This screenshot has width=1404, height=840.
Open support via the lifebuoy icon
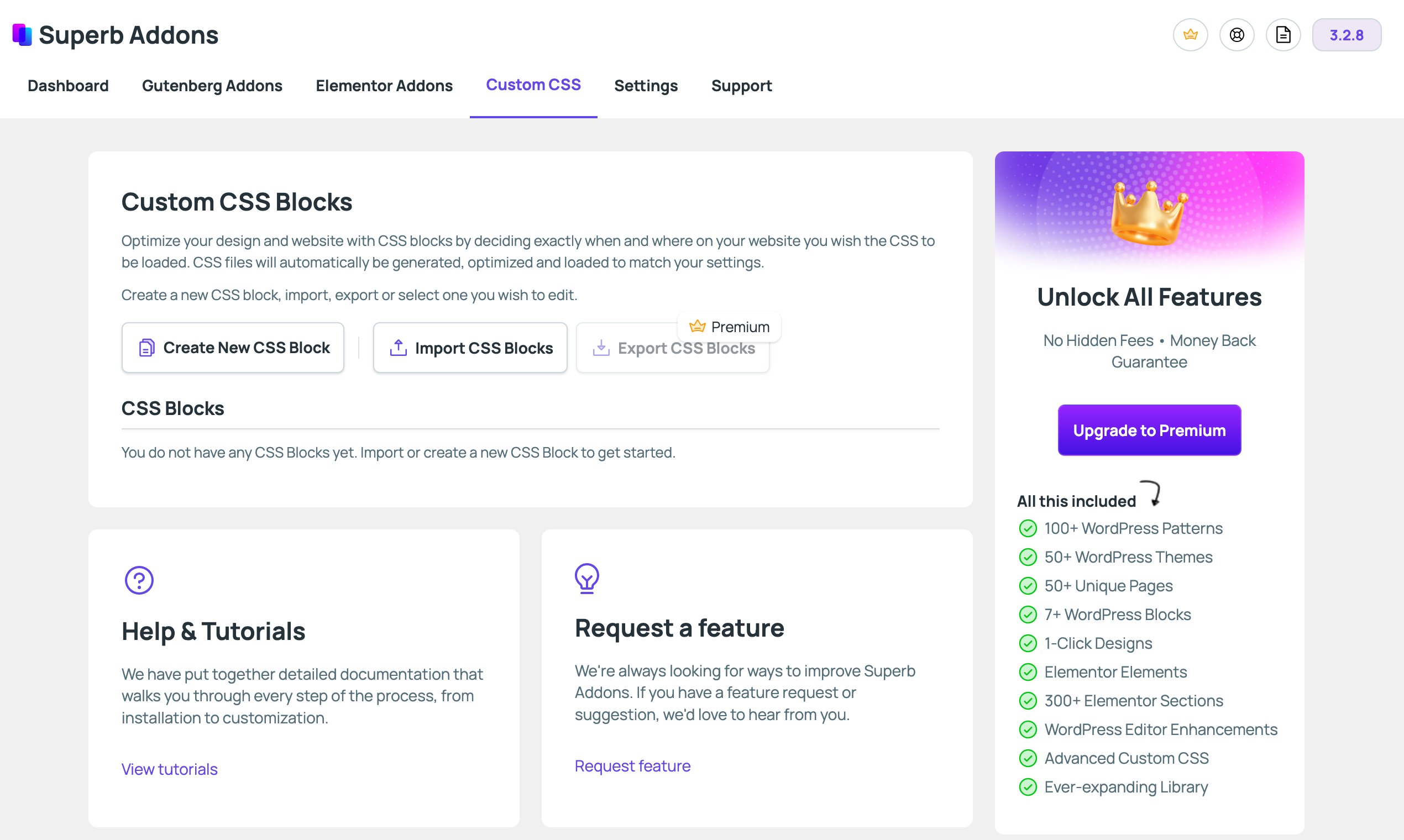(x=1237, y=34)
